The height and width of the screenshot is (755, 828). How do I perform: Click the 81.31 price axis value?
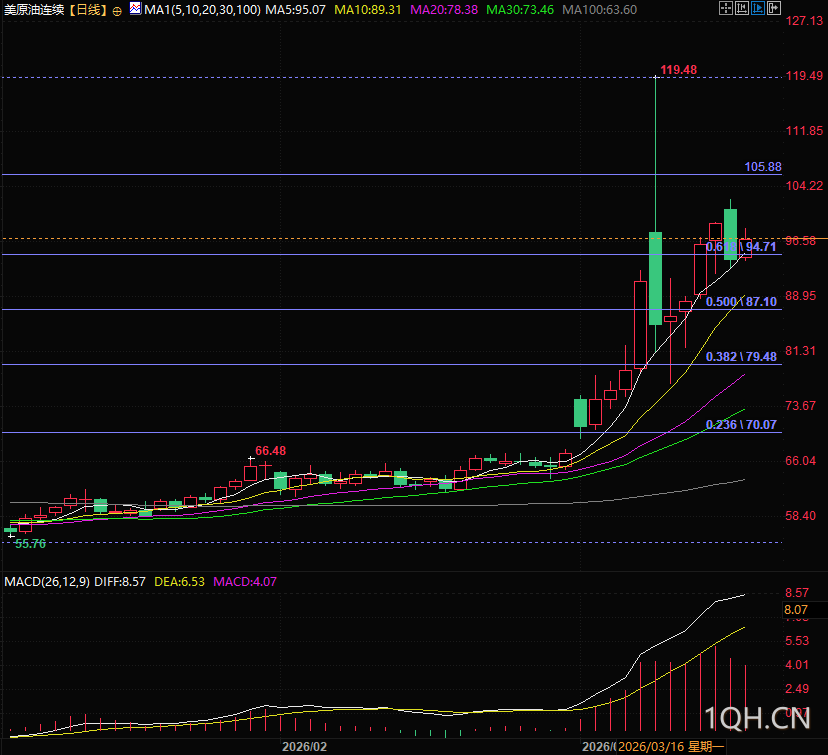801,351
